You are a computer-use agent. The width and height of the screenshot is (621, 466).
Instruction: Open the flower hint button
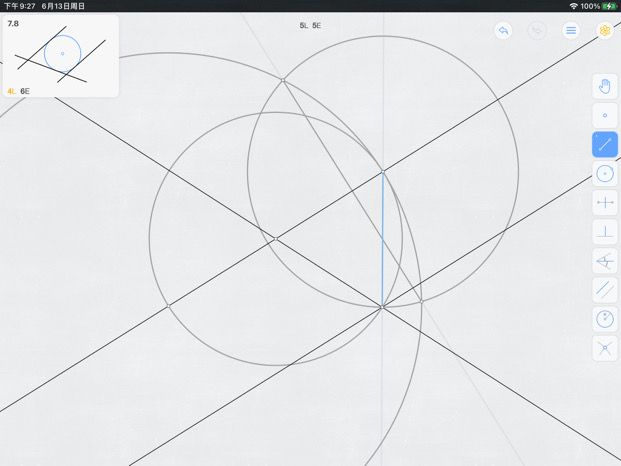coord(605,30)
